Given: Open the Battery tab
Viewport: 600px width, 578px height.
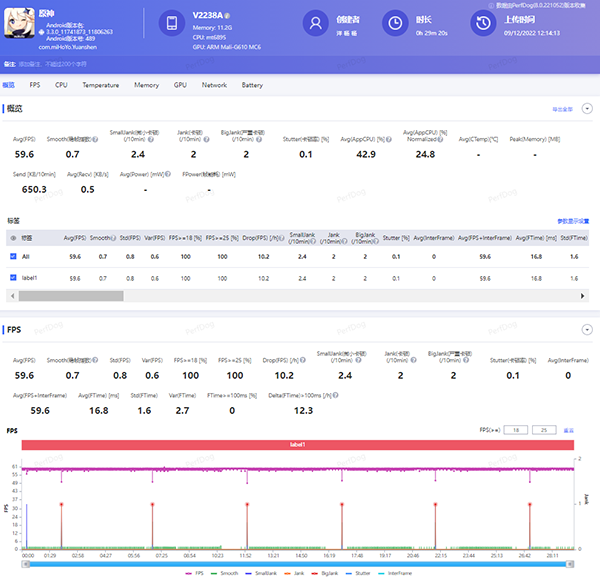Looking at the screenshot, I should (x=252, y=85).
